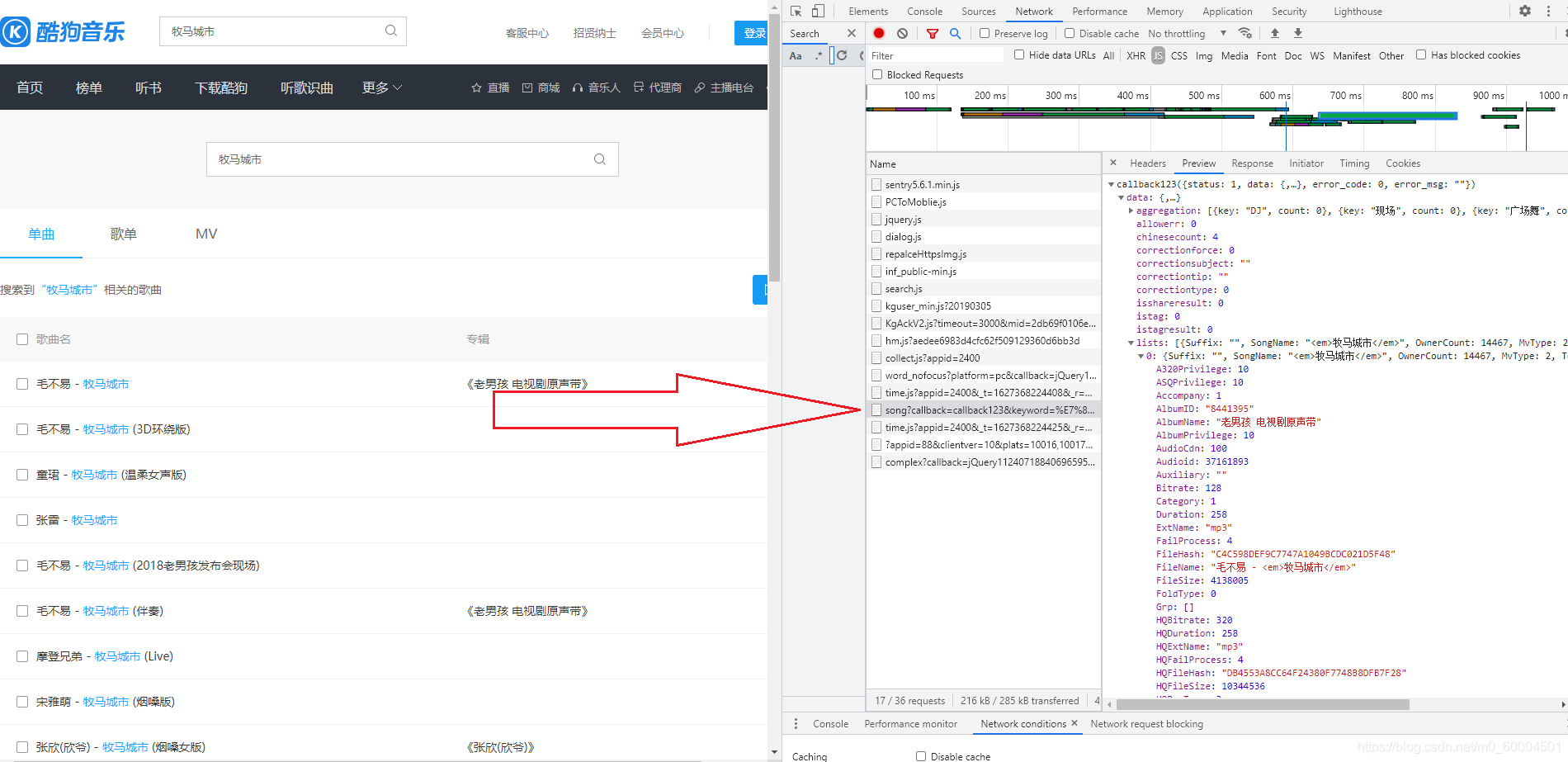Click the page vertical scrollbar thumb
This screenshot has height=762, width=1568.
point(774,147)
